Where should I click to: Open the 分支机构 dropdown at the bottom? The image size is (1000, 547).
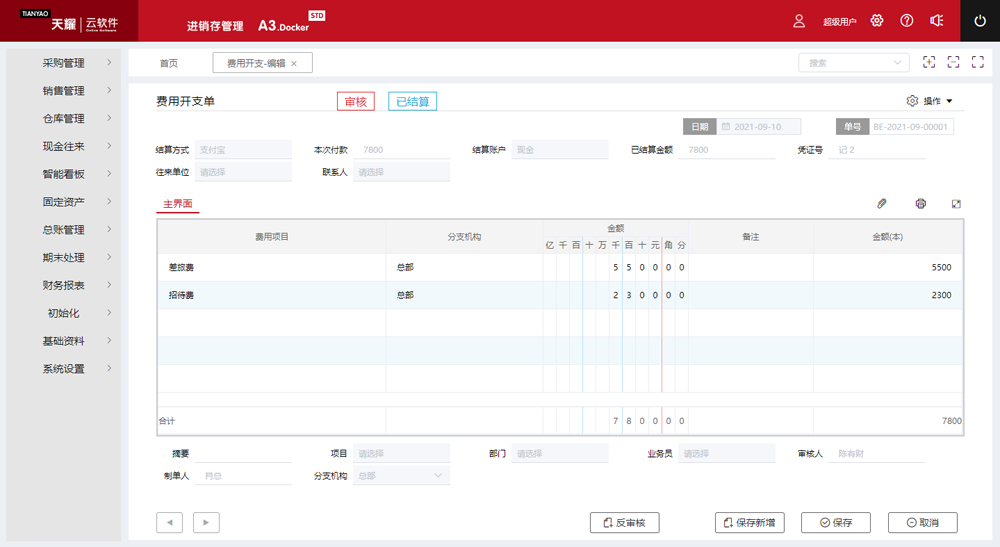pyautogui.click(x=401, y=476)
